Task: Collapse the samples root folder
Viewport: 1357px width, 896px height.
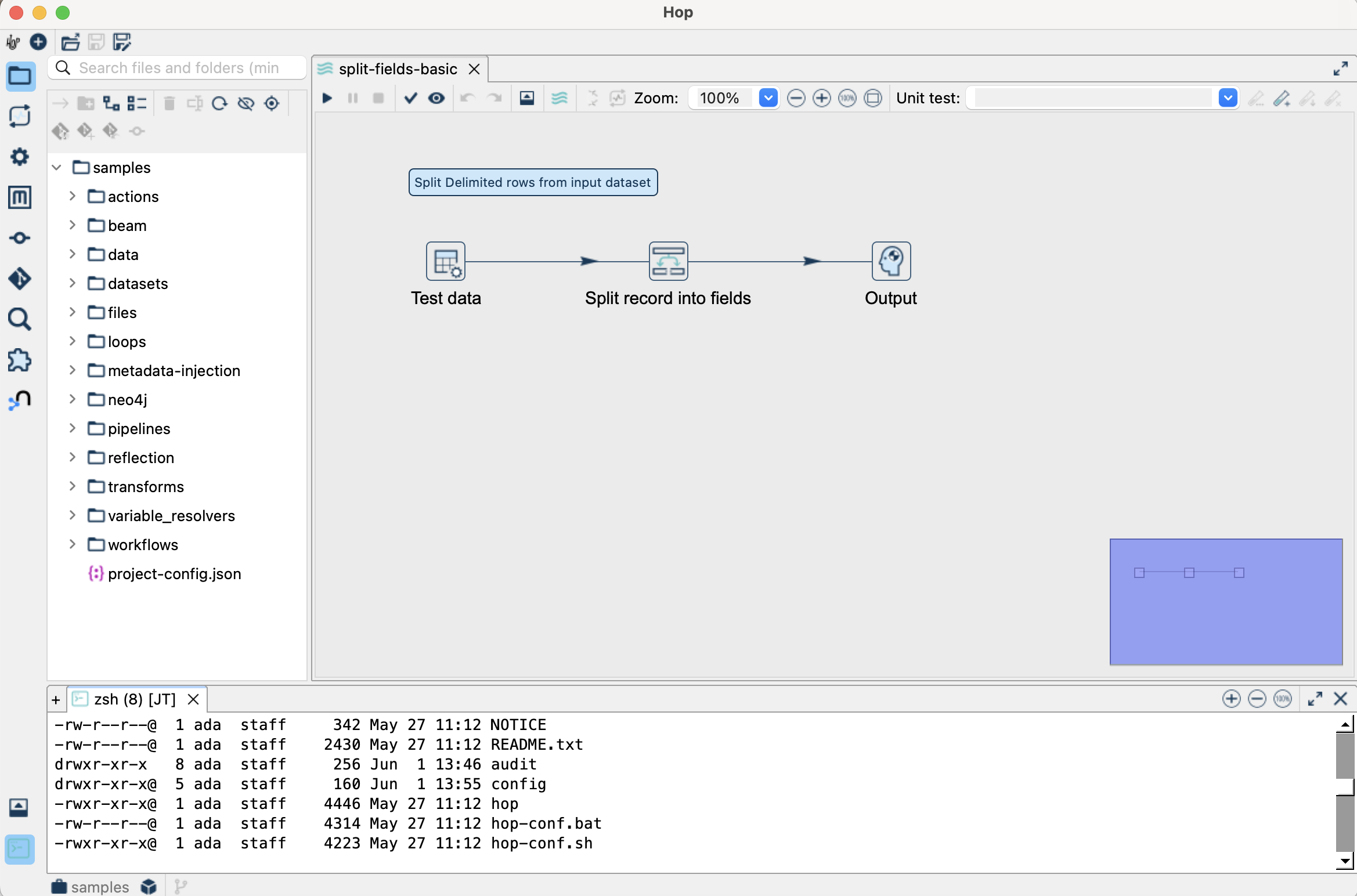Action: [x=57, y=168]
